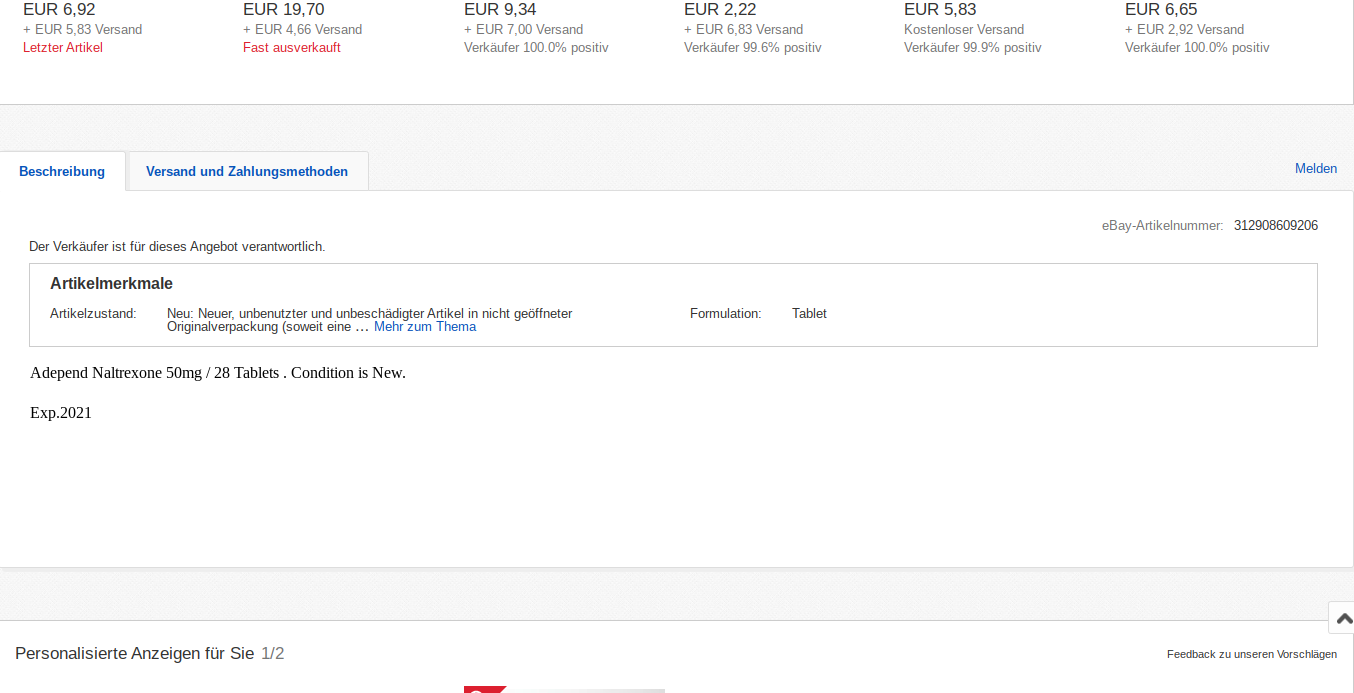Click the Personalisierte Anzeigen für Sie heading
This screenshot has width=1354, height=693.
coord(135,654)
